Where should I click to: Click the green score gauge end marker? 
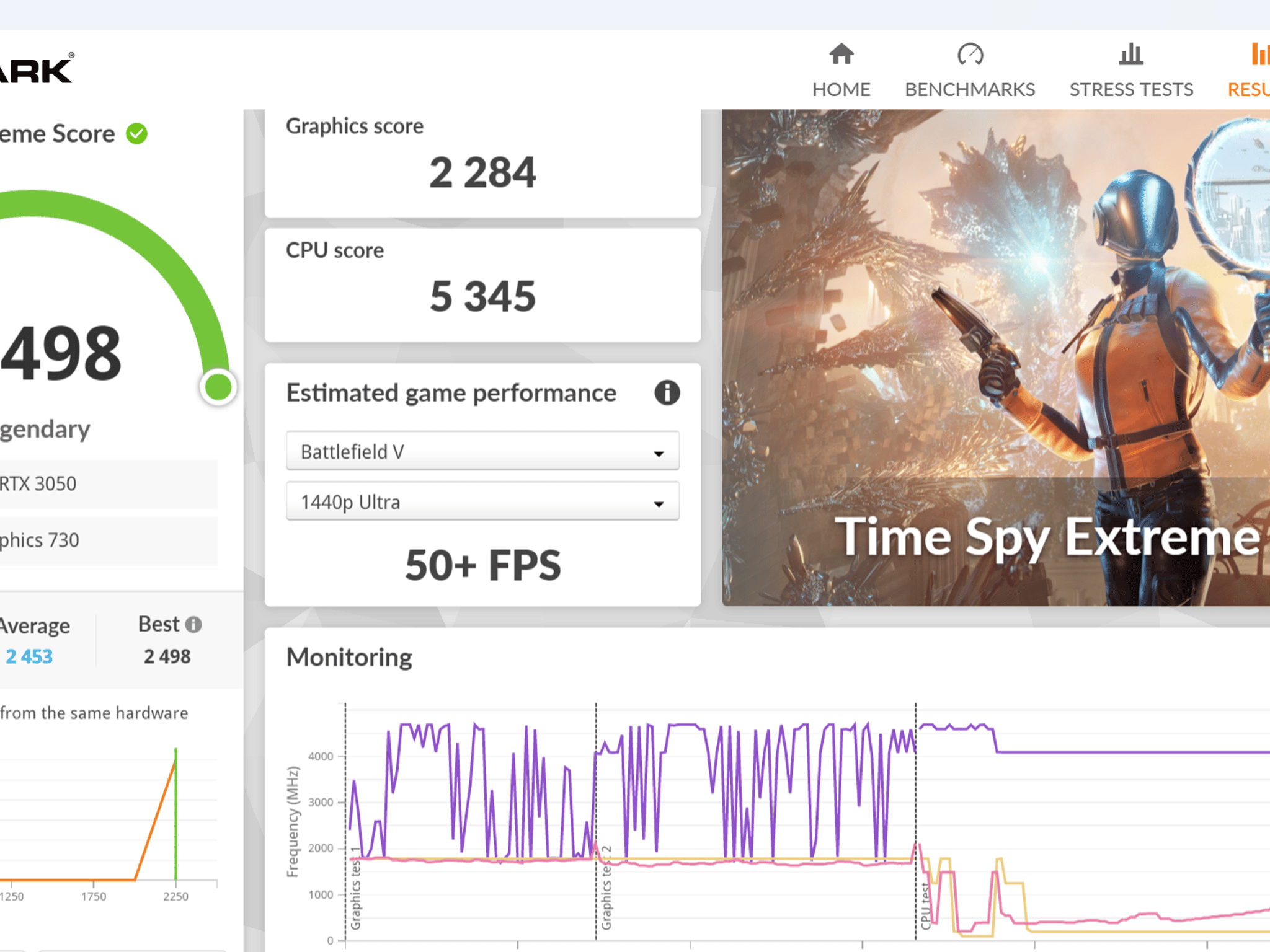[218, 387]
